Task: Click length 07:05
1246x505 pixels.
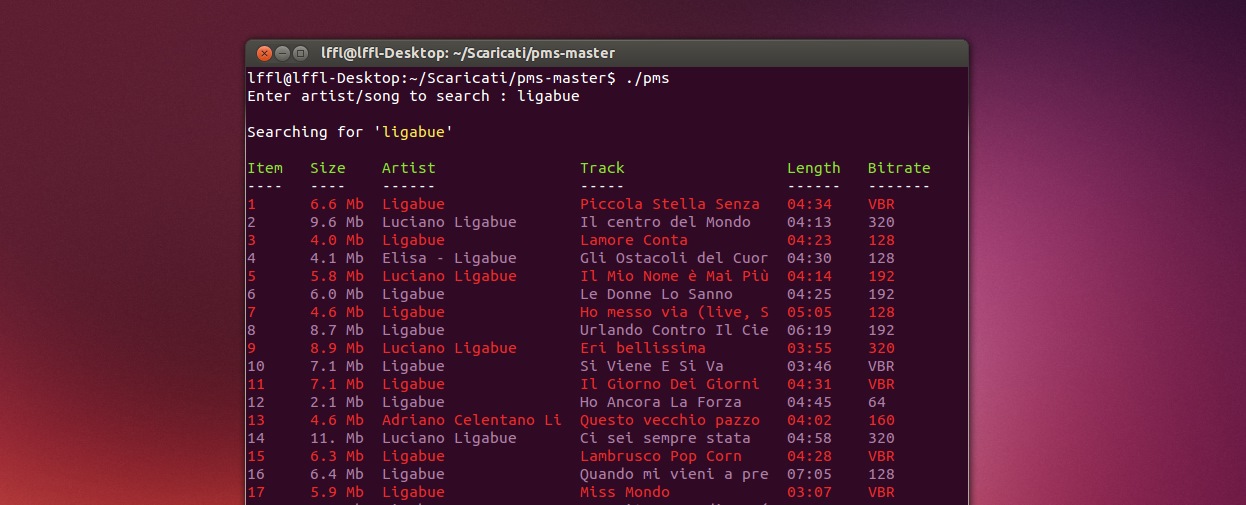Action: 809,474
